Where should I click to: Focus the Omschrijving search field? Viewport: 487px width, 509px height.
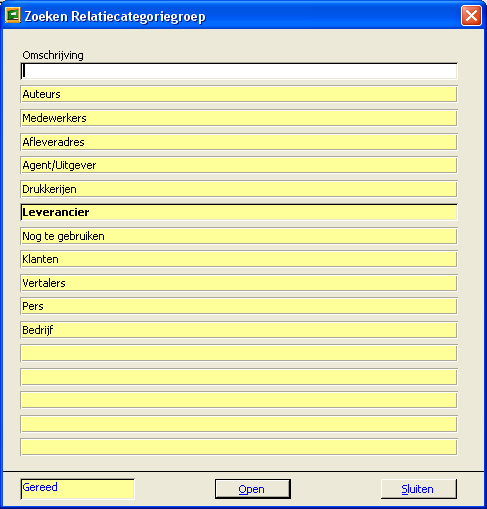coord(239,71)
